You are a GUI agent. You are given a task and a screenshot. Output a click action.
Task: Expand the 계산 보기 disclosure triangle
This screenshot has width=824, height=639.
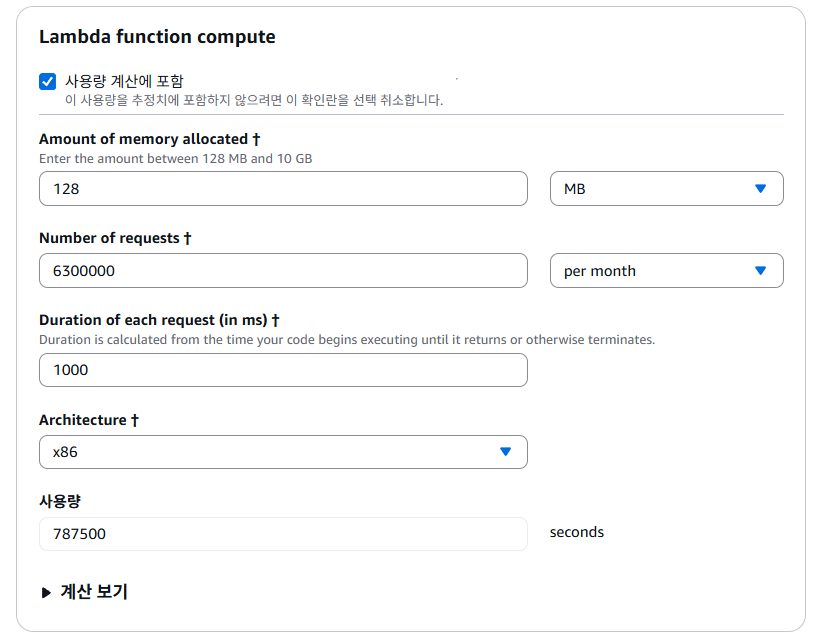pos(46,592)
